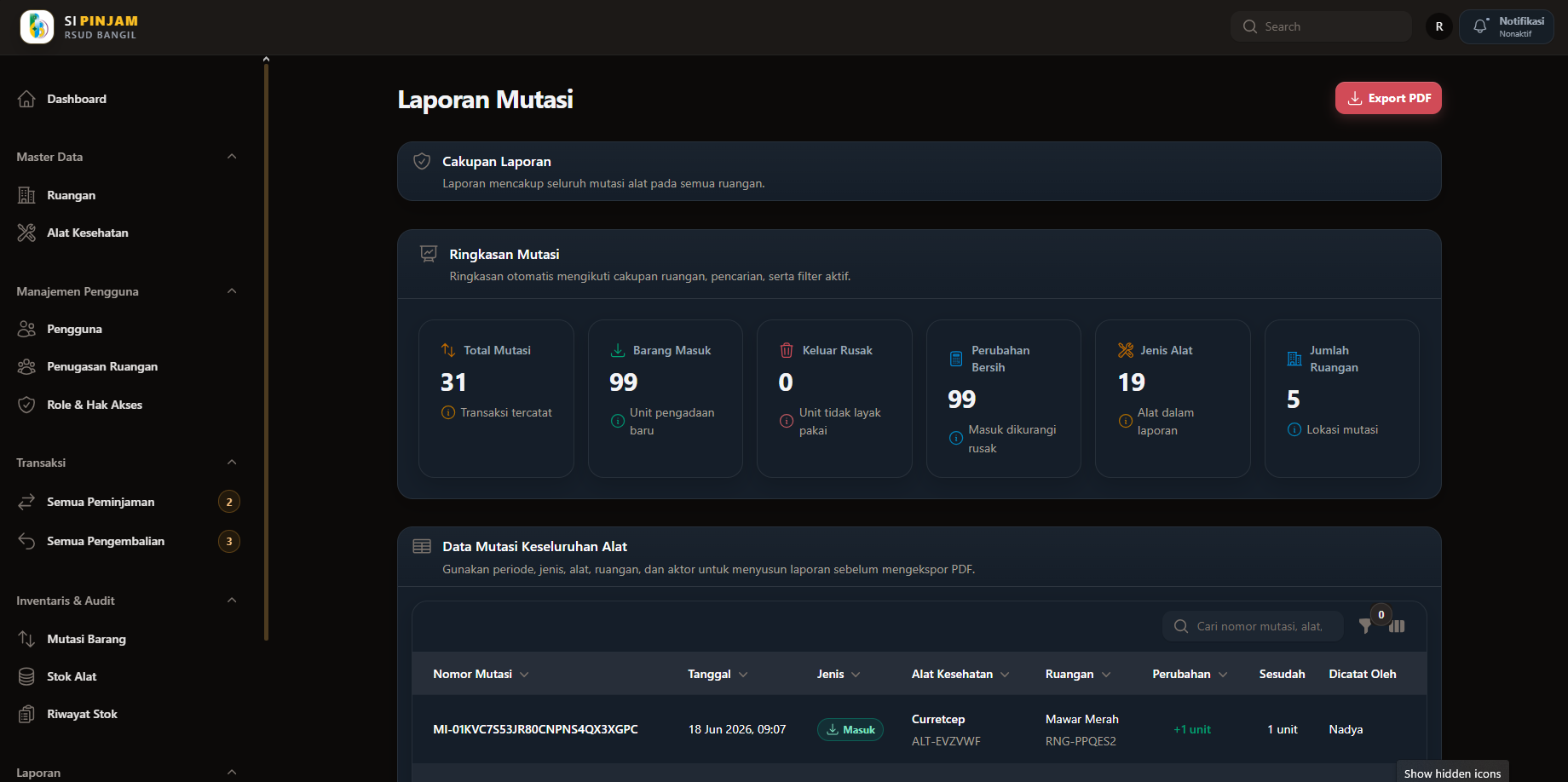Open Jenis column header dropdown

(856, 674)
